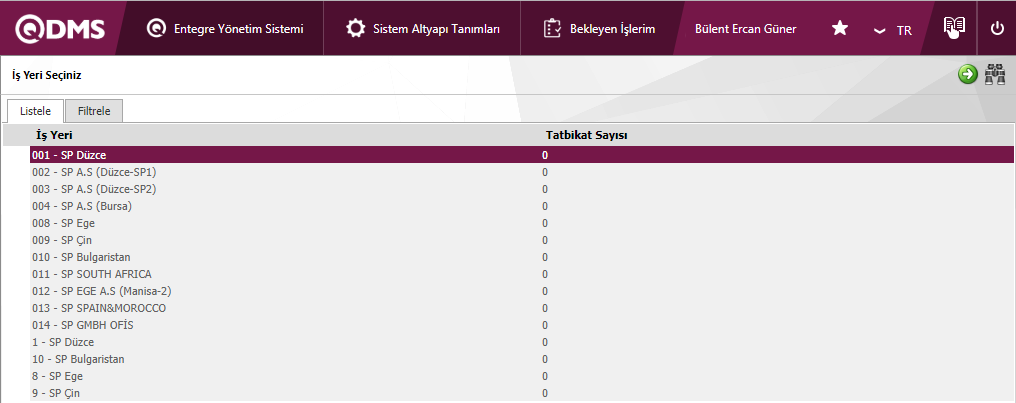Click the QDMS logo
The height and width of the screenshot is (403, 1016).
click(x=60, y=29)
